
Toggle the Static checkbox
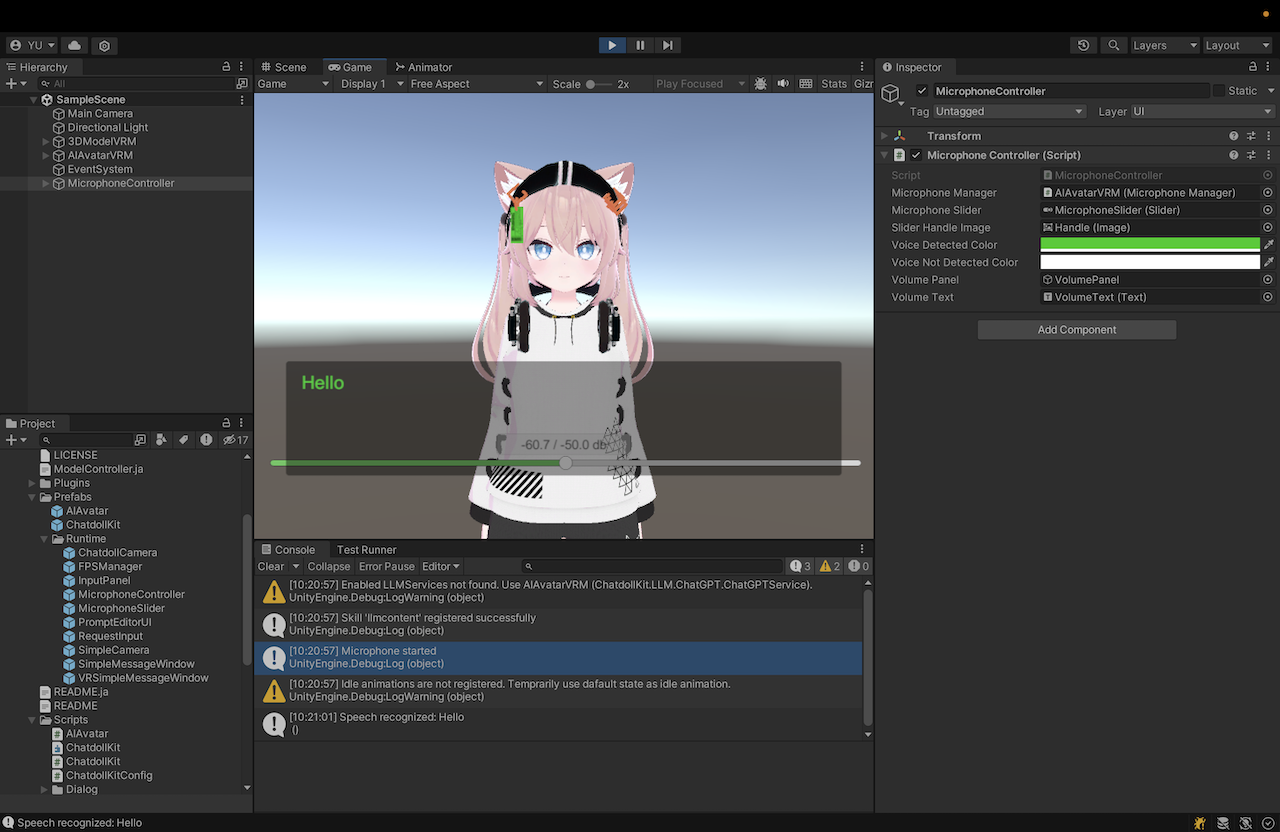(1218, 91)
